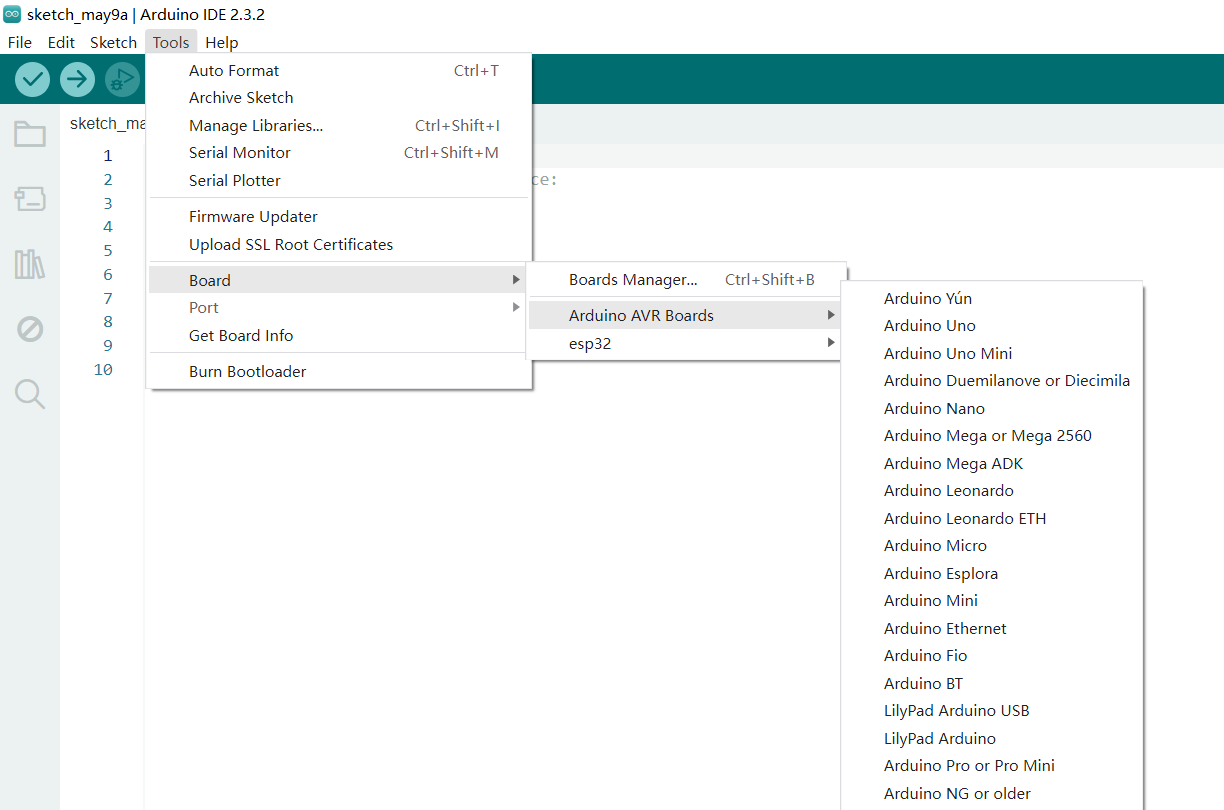The image size is (1224, 810).
Task: Select the Arduino Ethernet board
Action: tap(991, 629)
